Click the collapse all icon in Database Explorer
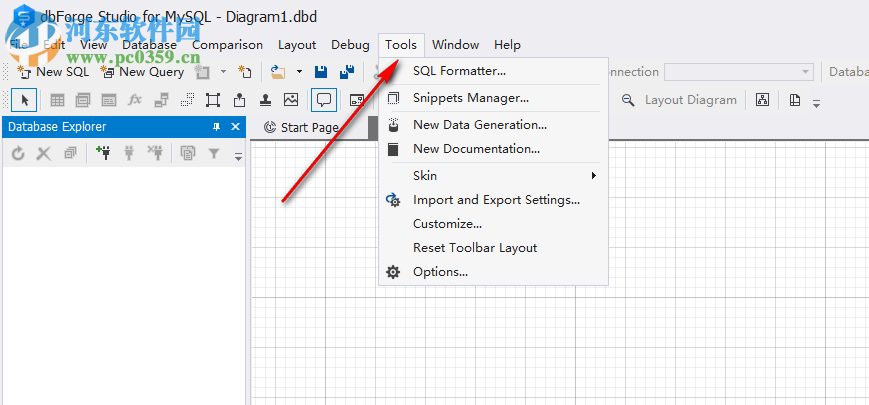 [70, 153]
